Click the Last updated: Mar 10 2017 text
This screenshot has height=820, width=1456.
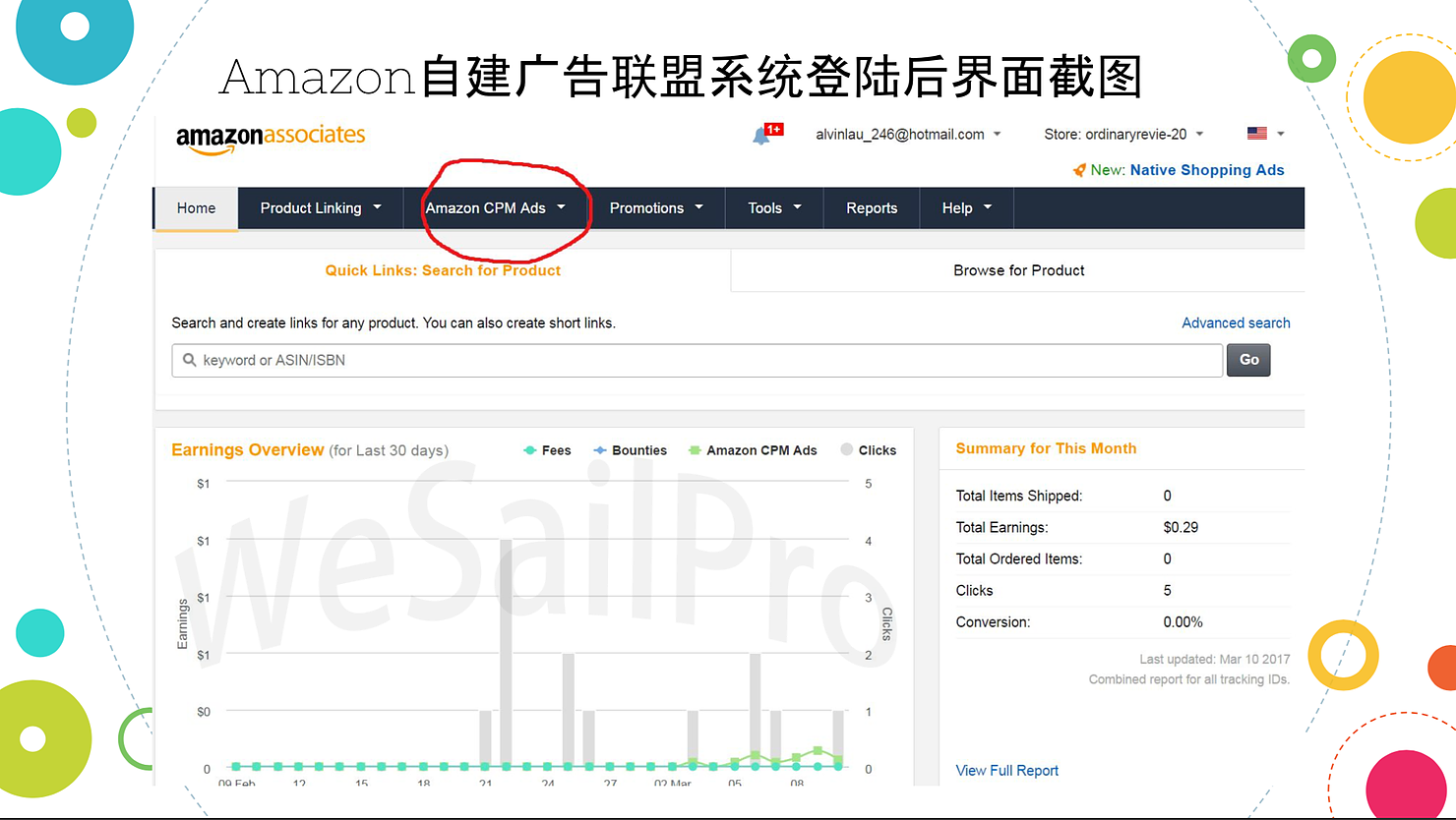1214,660
